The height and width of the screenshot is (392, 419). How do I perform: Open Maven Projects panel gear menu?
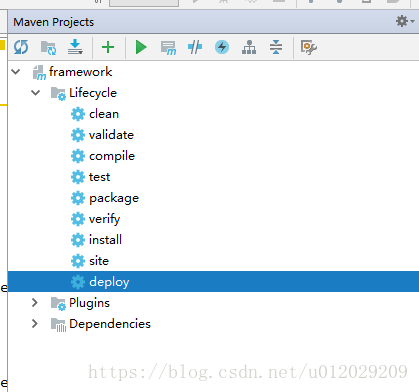[405, 21]
